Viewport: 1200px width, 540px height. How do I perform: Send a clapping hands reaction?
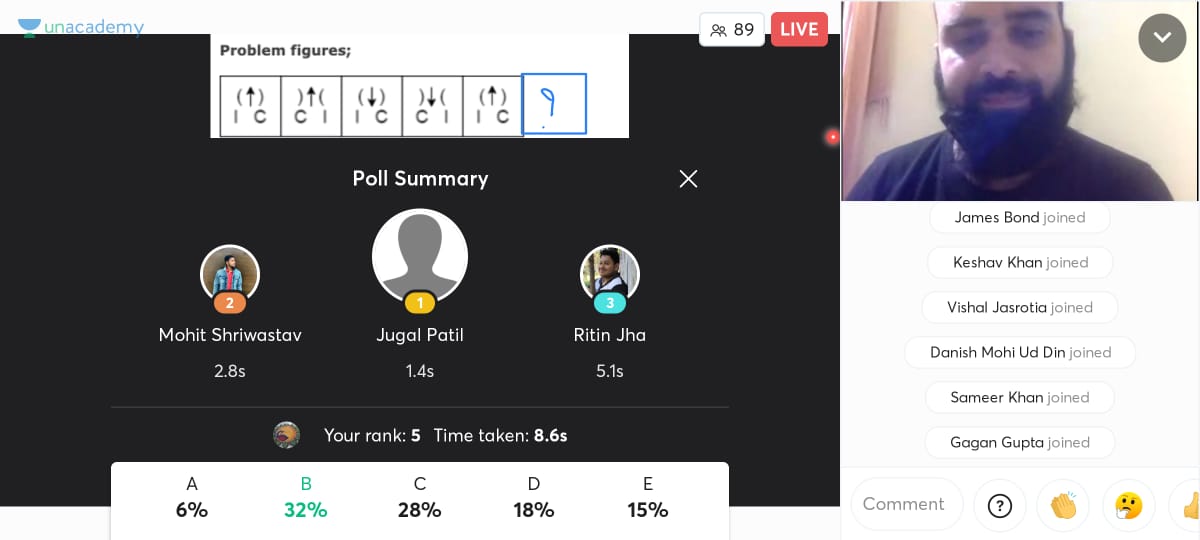[x=1063, y=505]
